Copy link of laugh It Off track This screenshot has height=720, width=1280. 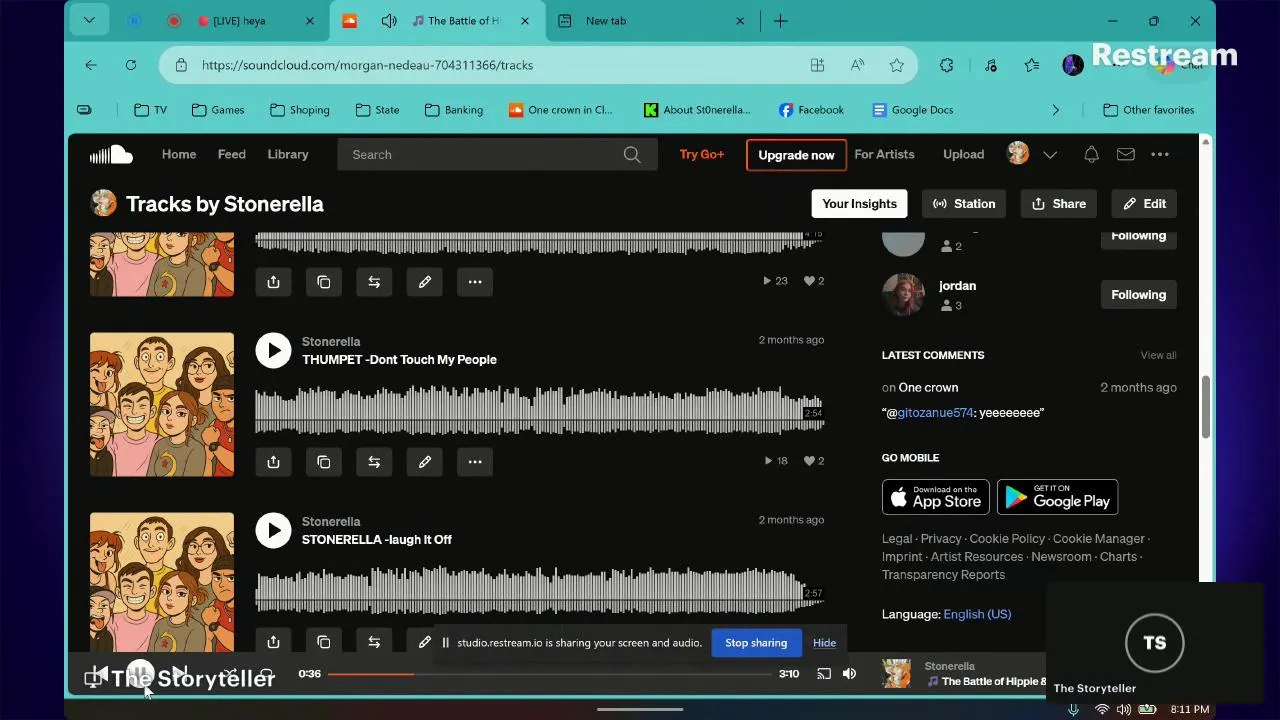(324, 641)
